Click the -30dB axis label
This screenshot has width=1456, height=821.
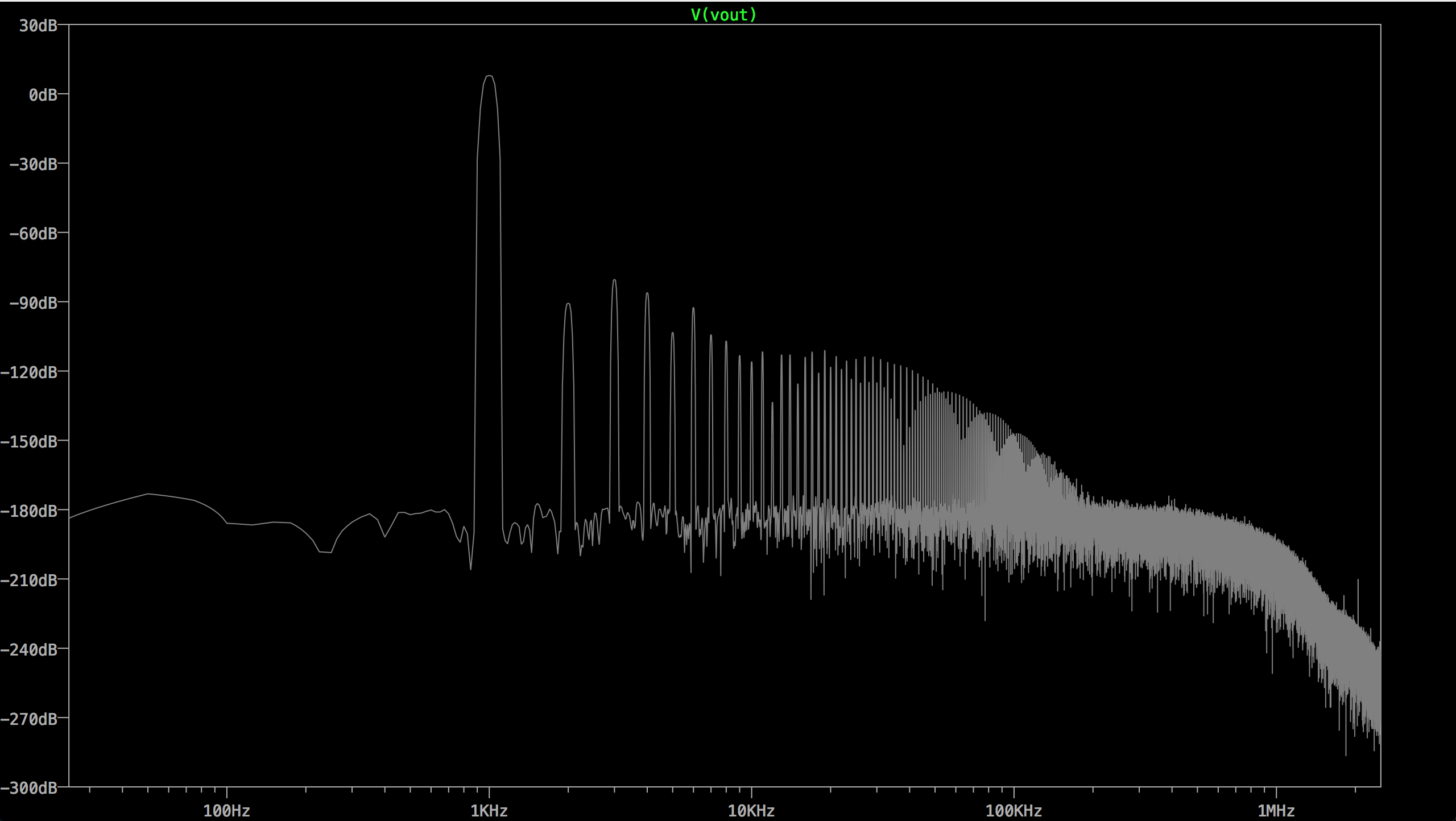click(x=34, y=164)
